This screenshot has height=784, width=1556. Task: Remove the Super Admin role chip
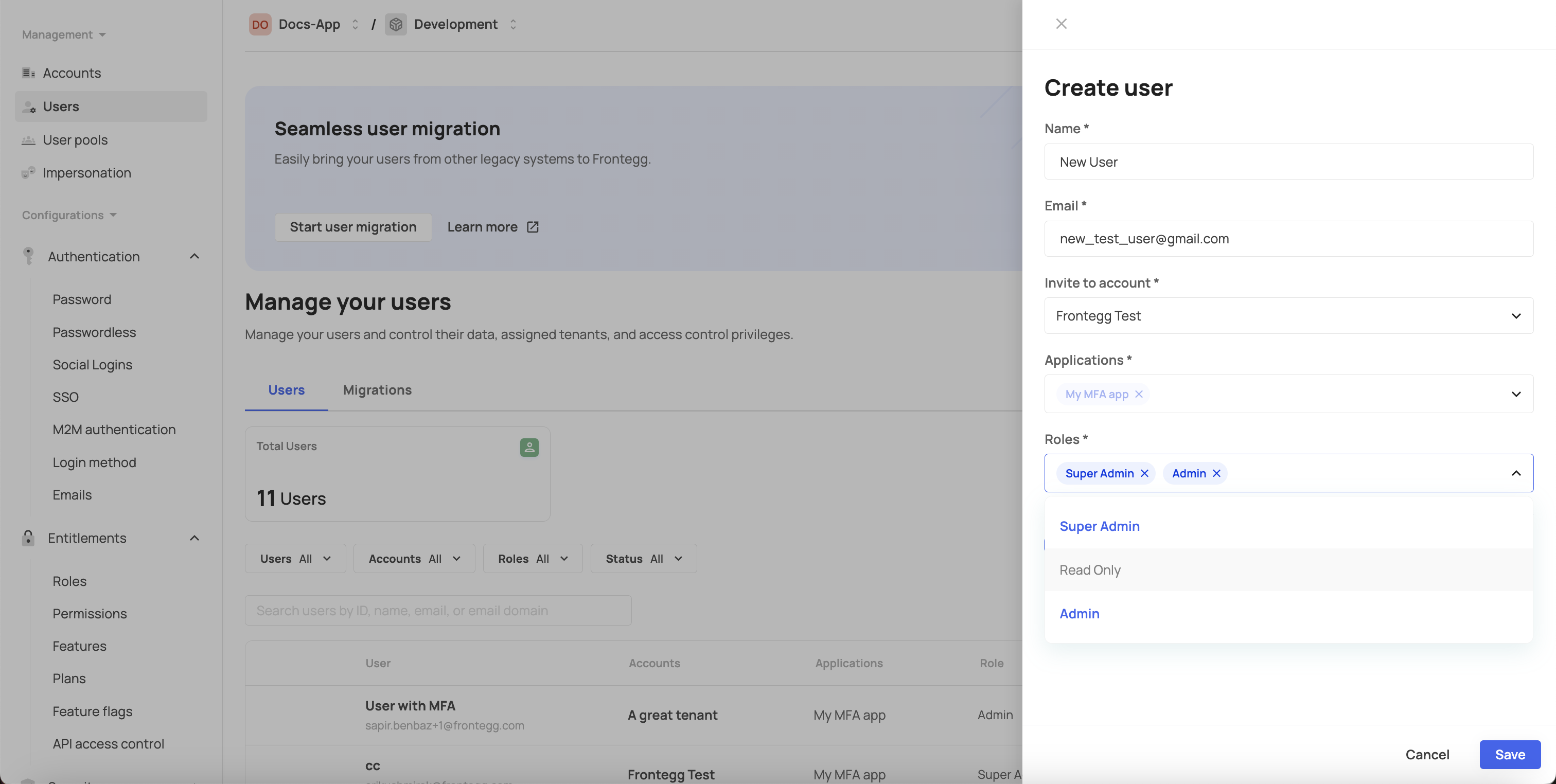[x=1144, y=474]
